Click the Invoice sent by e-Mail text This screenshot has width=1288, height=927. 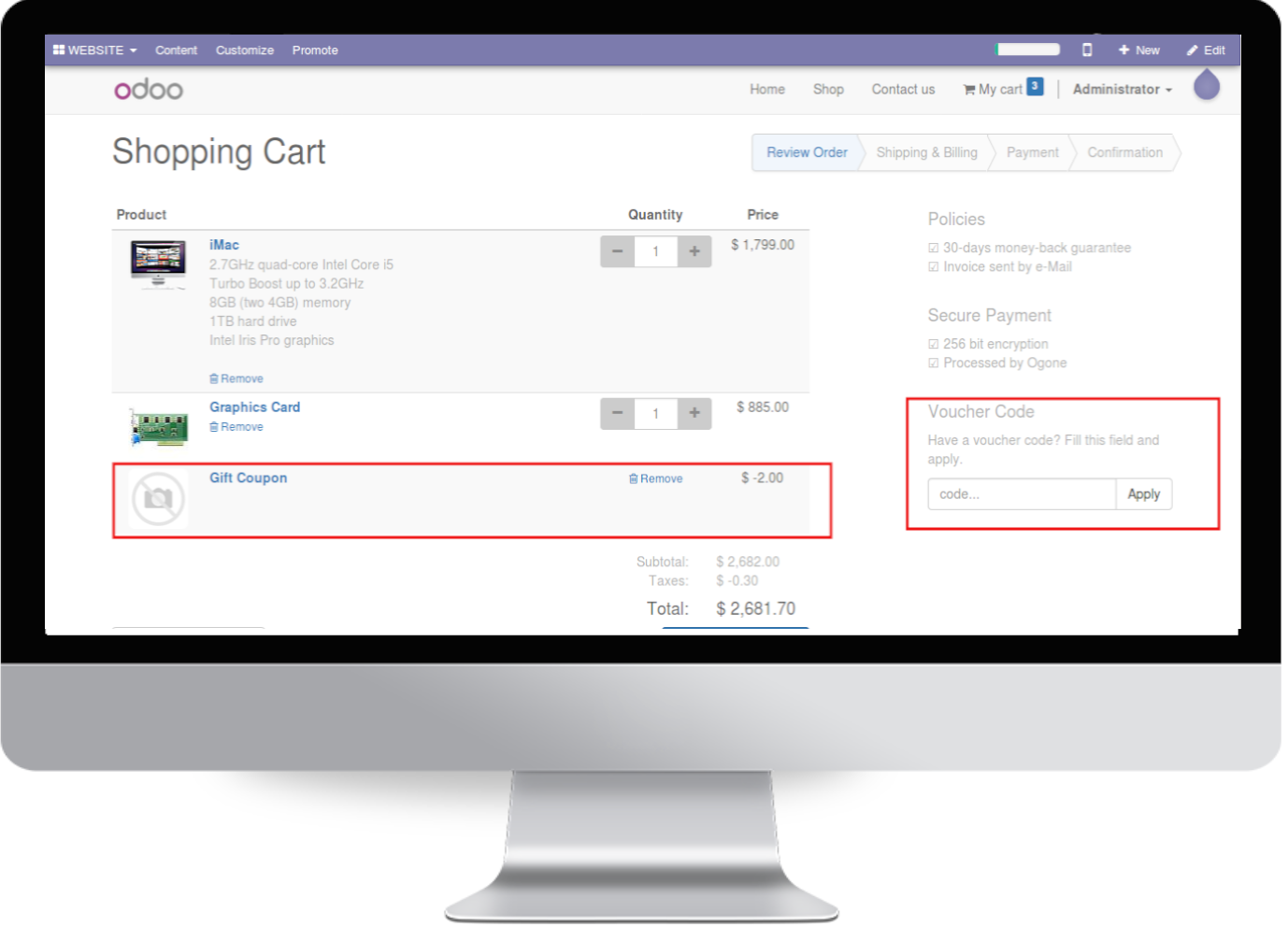pyautogui.click(x=1008, y=266)
